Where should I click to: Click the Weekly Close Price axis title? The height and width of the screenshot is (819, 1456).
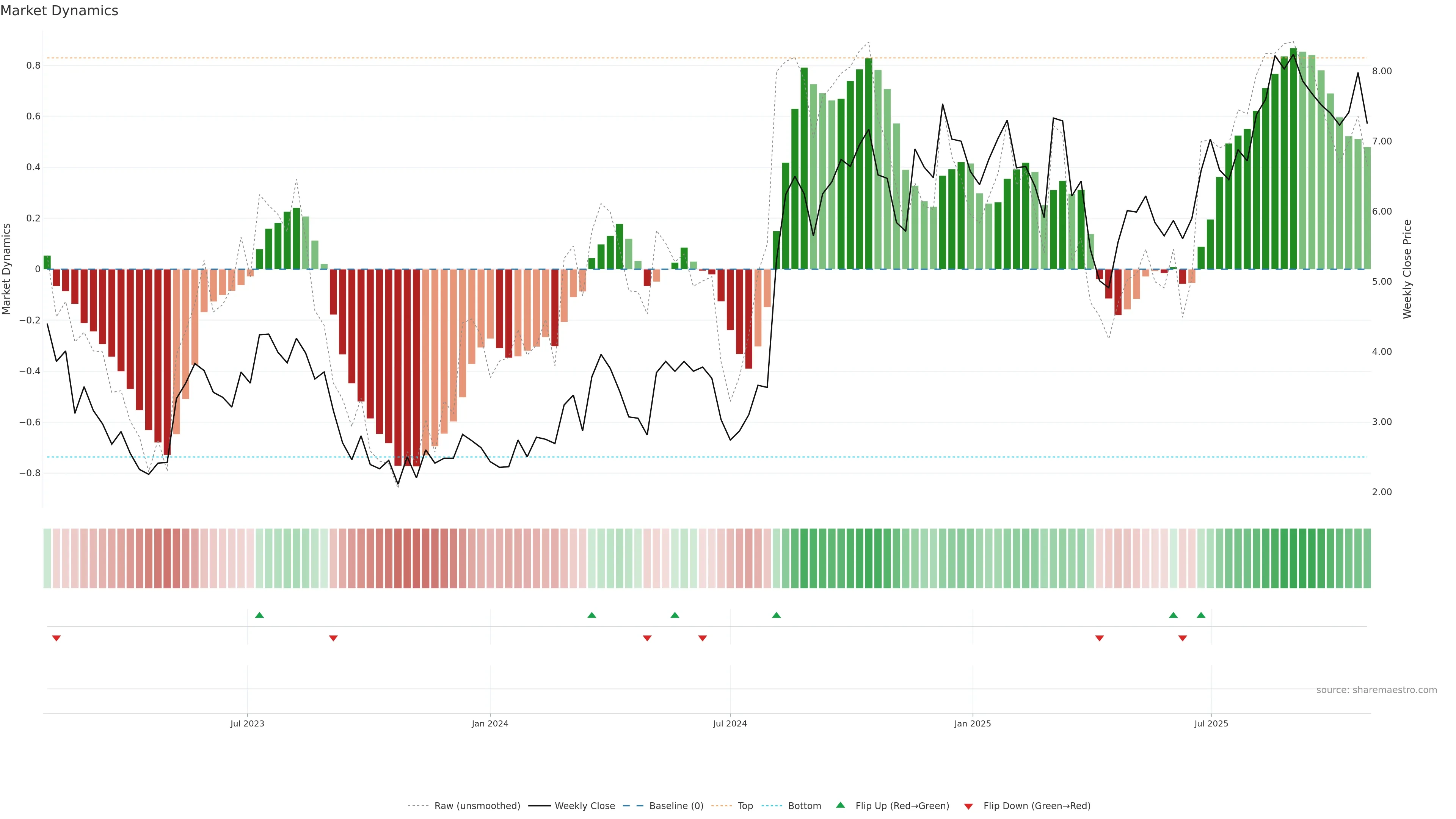coord(1407,269)
